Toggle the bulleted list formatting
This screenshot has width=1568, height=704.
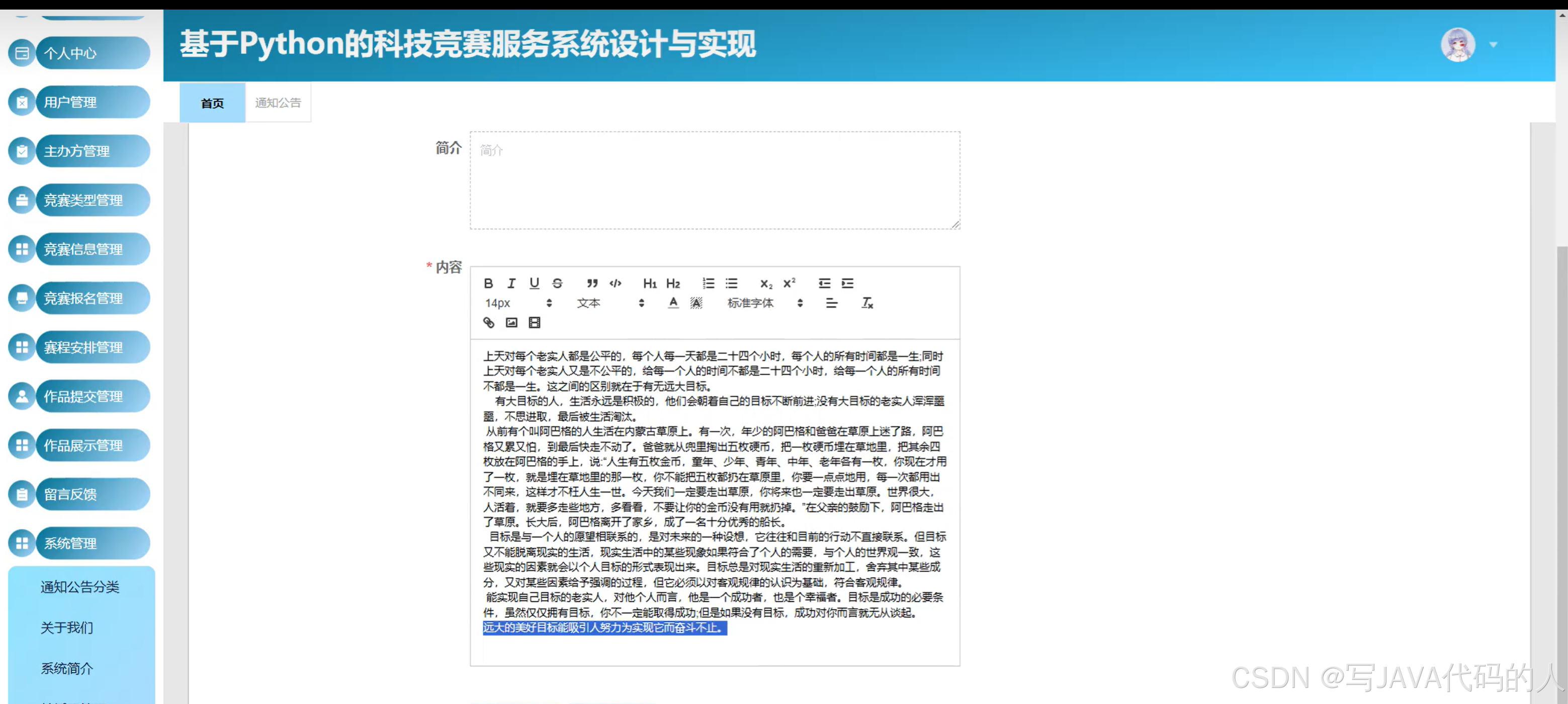(x=731, y=283)
